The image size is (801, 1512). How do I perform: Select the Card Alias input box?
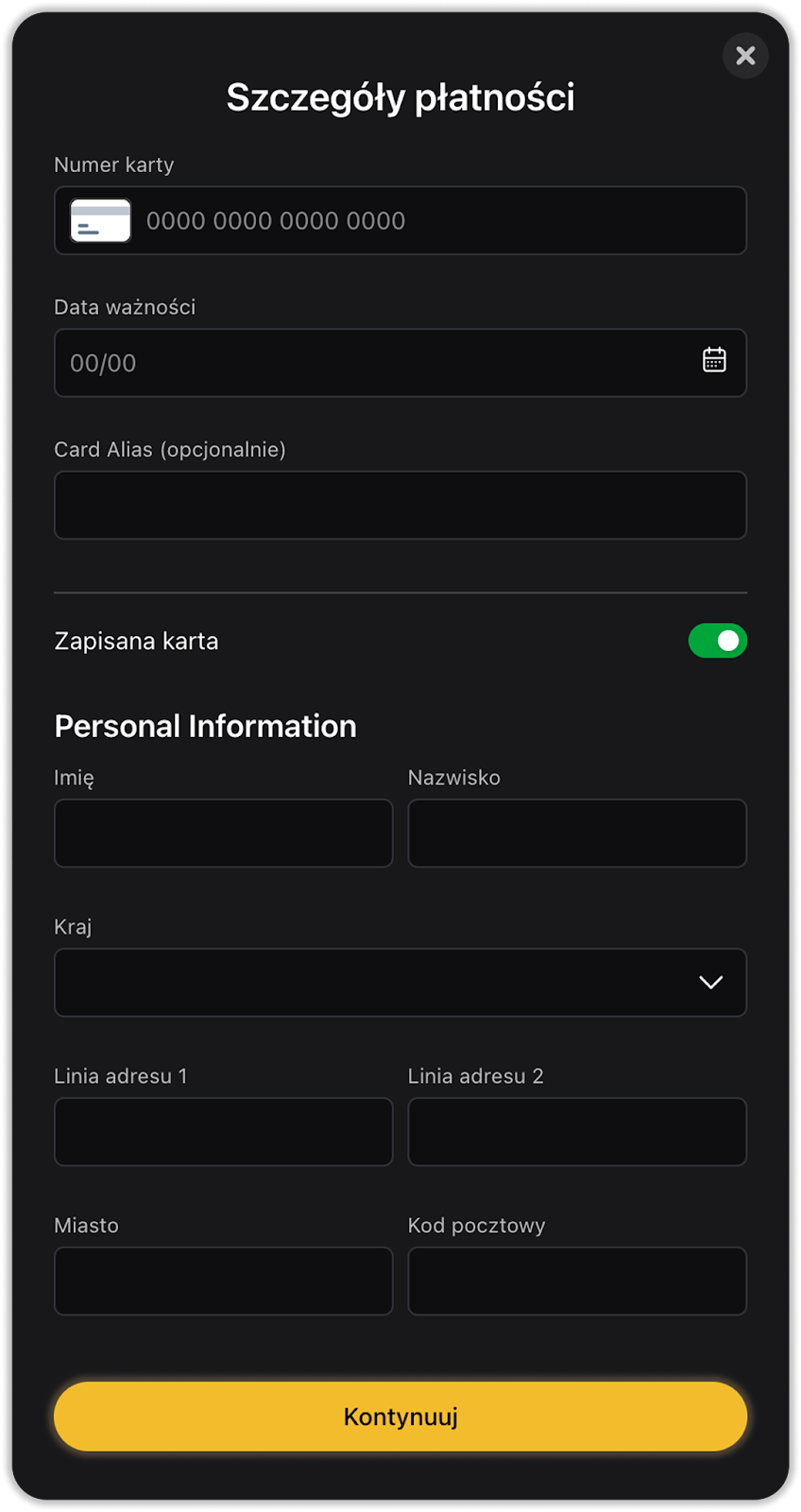point(400,506)
